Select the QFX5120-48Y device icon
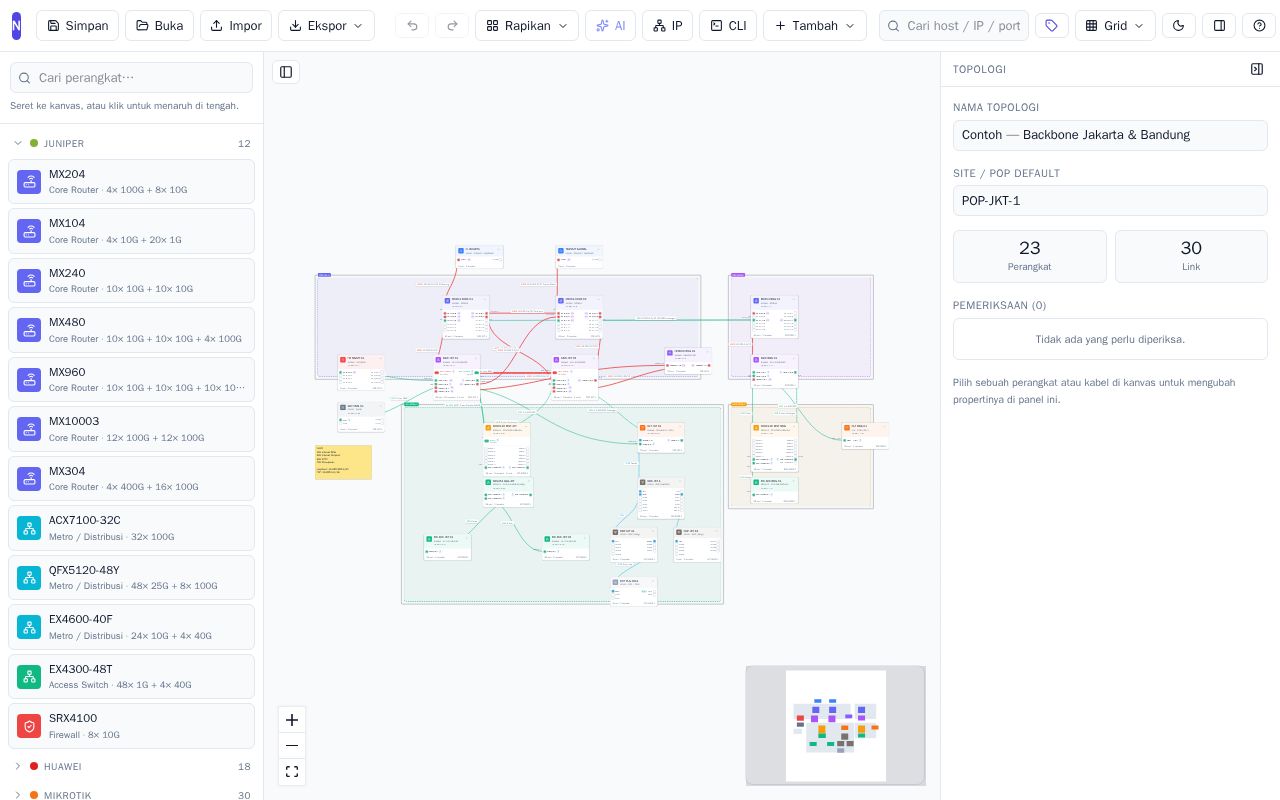The image size is (1280, 800). point(29,578)
